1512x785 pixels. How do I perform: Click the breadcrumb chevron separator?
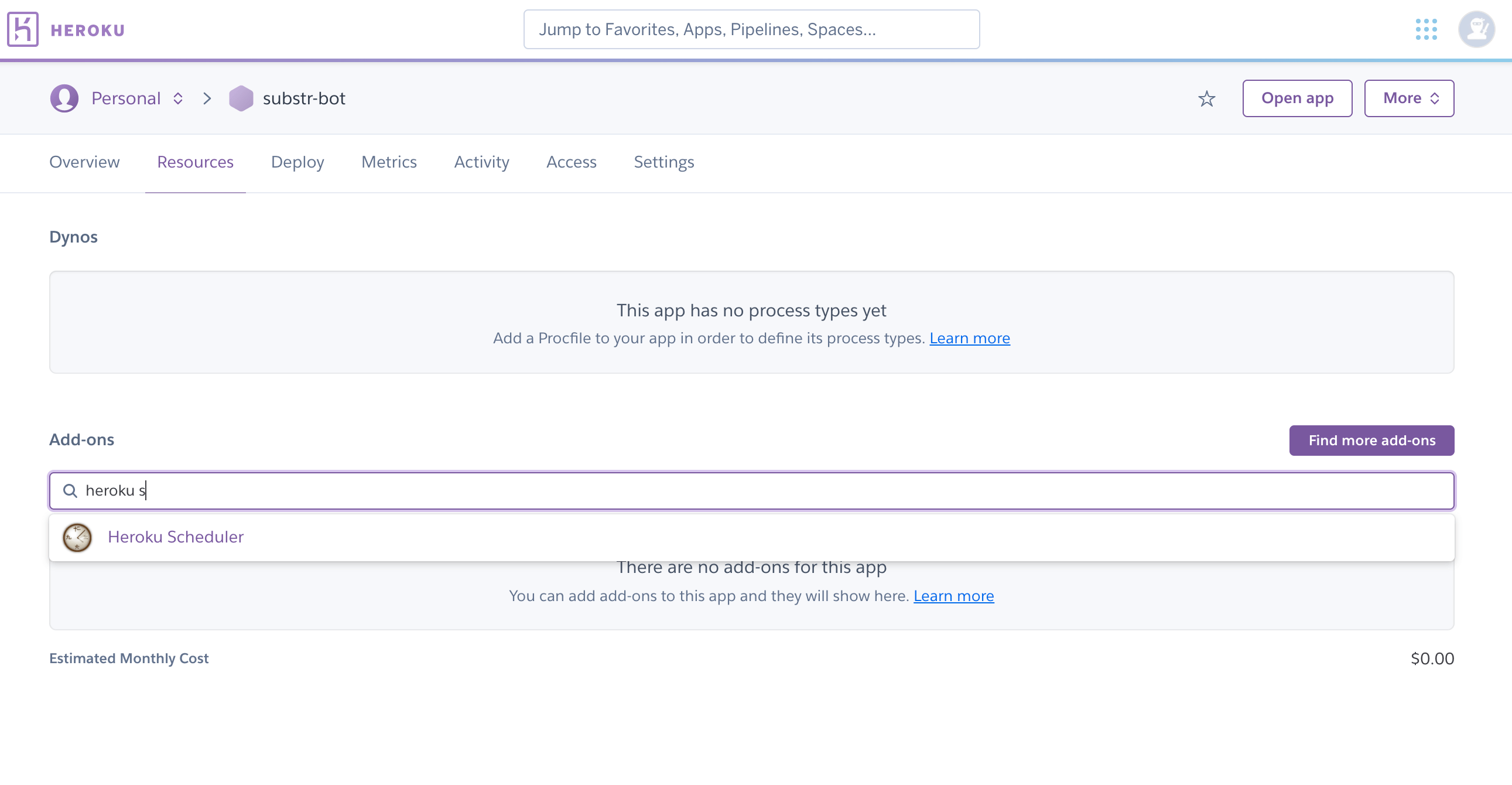coord(207,98)
